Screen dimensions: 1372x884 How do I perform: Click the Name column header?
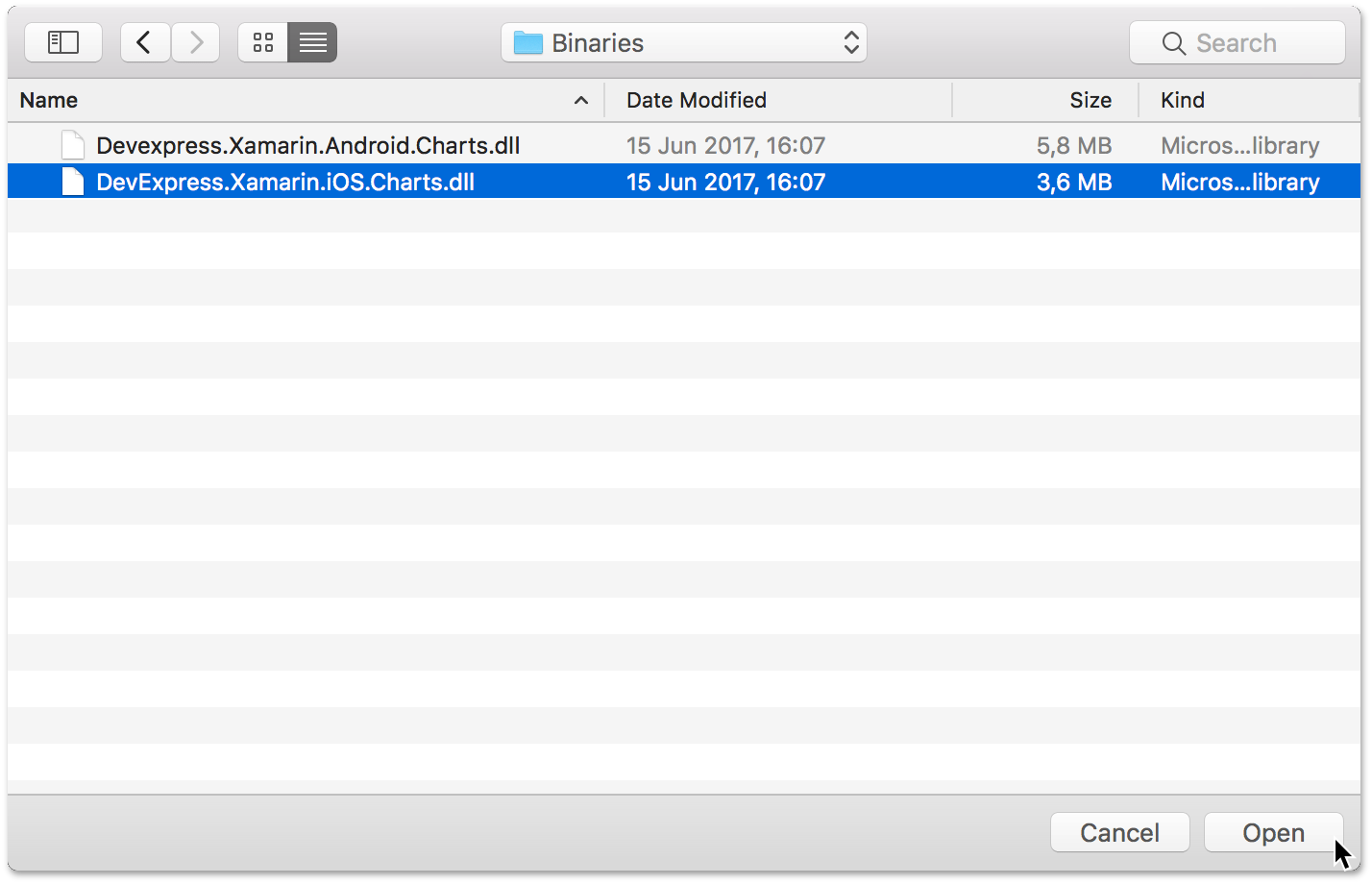point(48,100)
